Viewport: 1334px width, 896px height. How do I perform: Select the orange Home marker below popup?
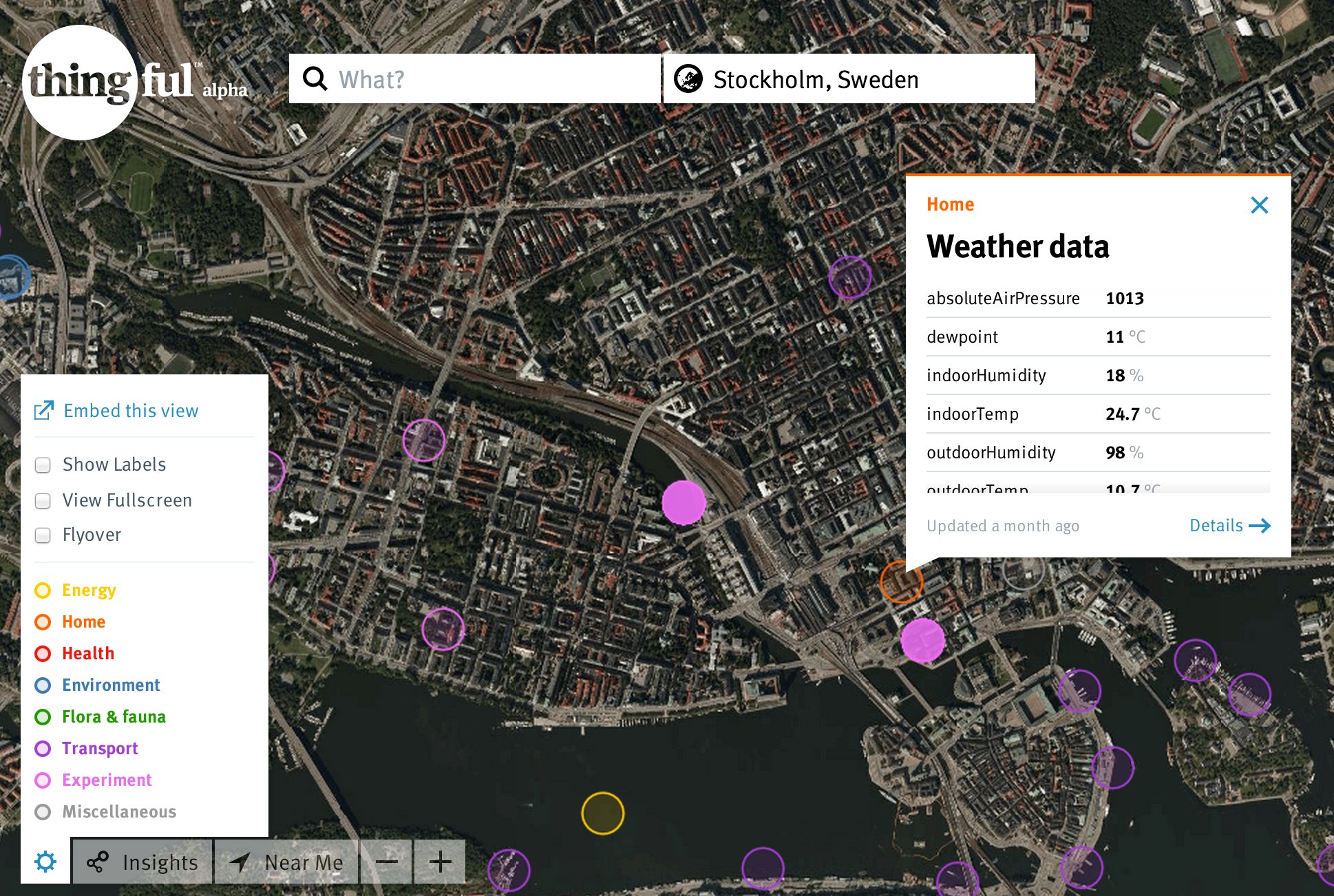[x=901, y=582]
